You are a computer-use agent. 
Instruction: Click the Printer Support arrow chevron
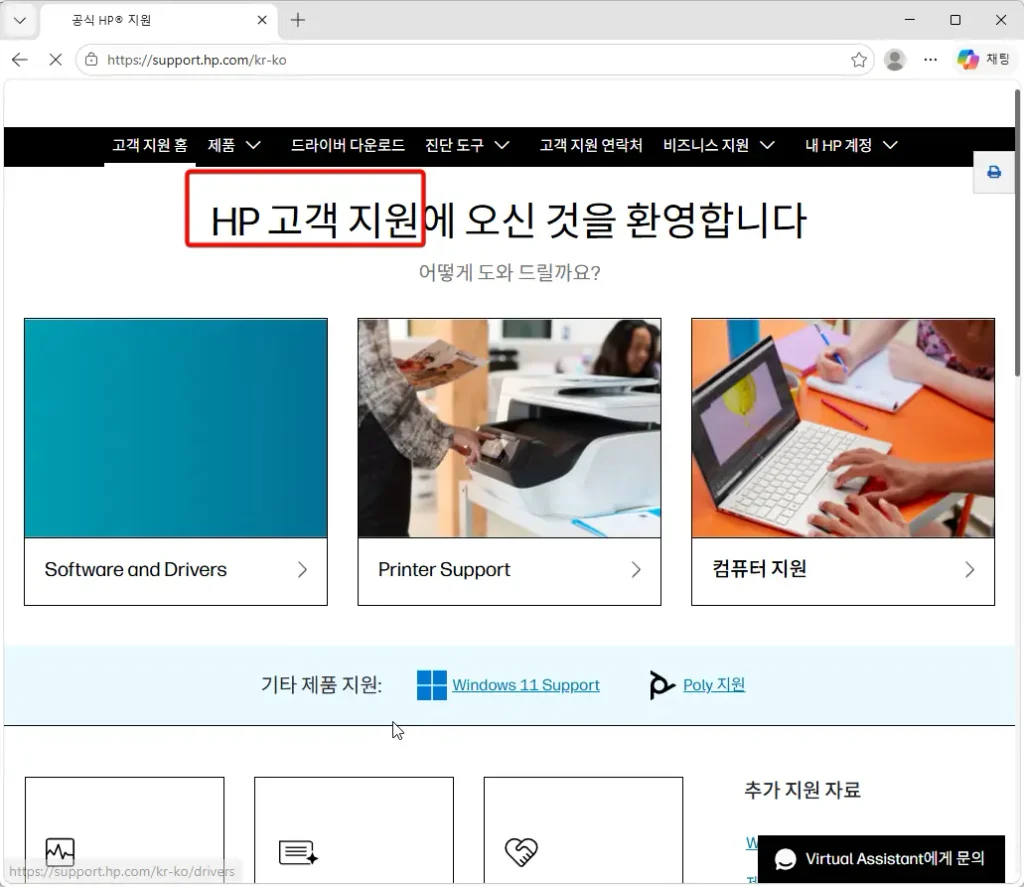point(636,570)
